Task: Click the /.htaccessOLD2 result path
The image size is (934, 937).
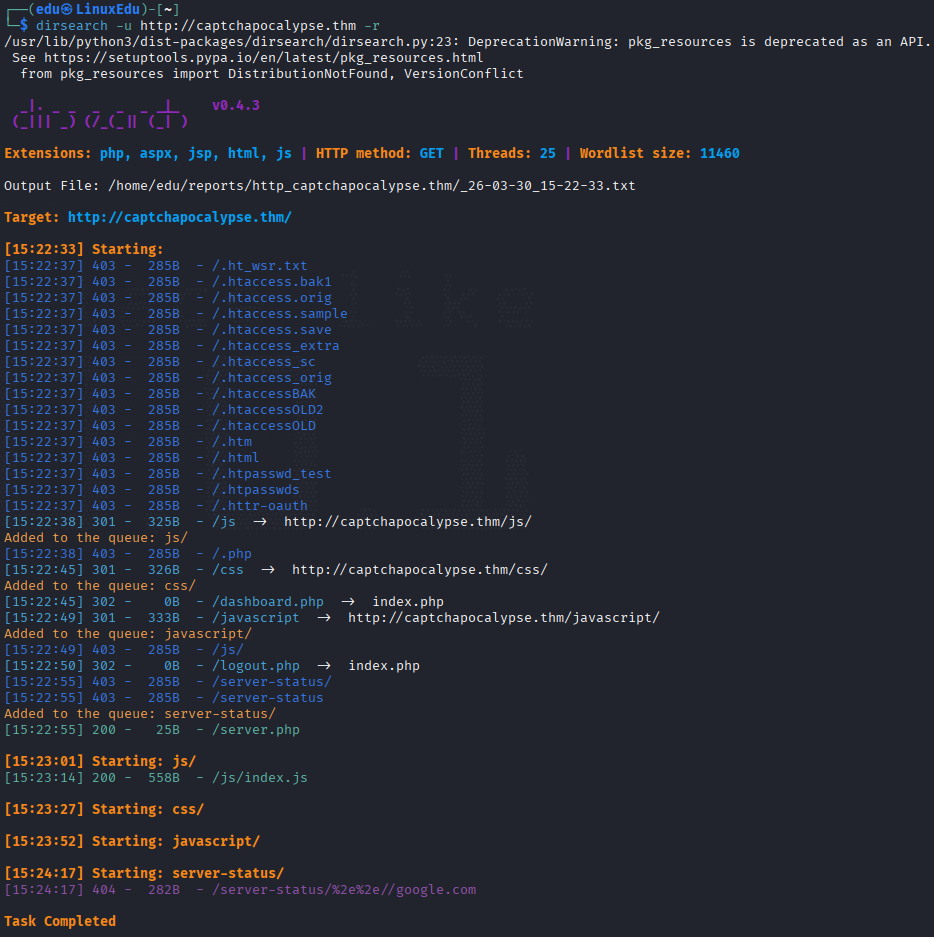Action: tap(268, 410)
